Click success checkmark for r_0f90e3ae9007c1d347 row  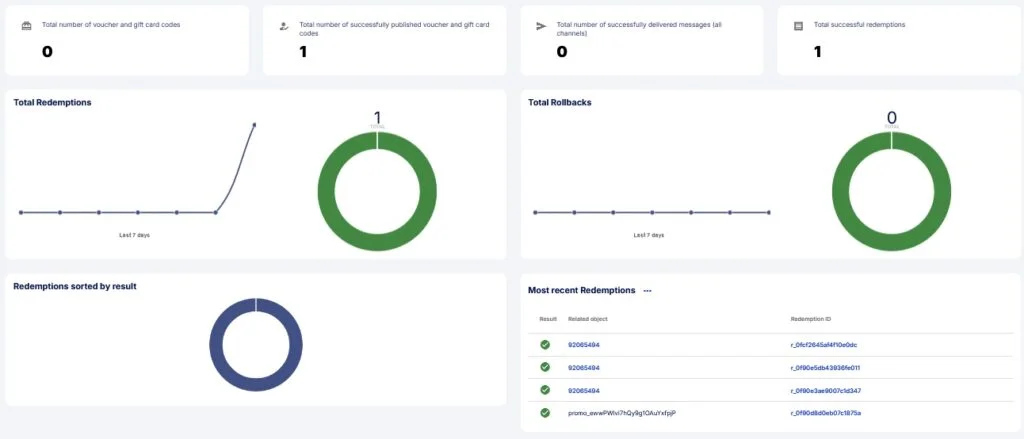point(545,390)
